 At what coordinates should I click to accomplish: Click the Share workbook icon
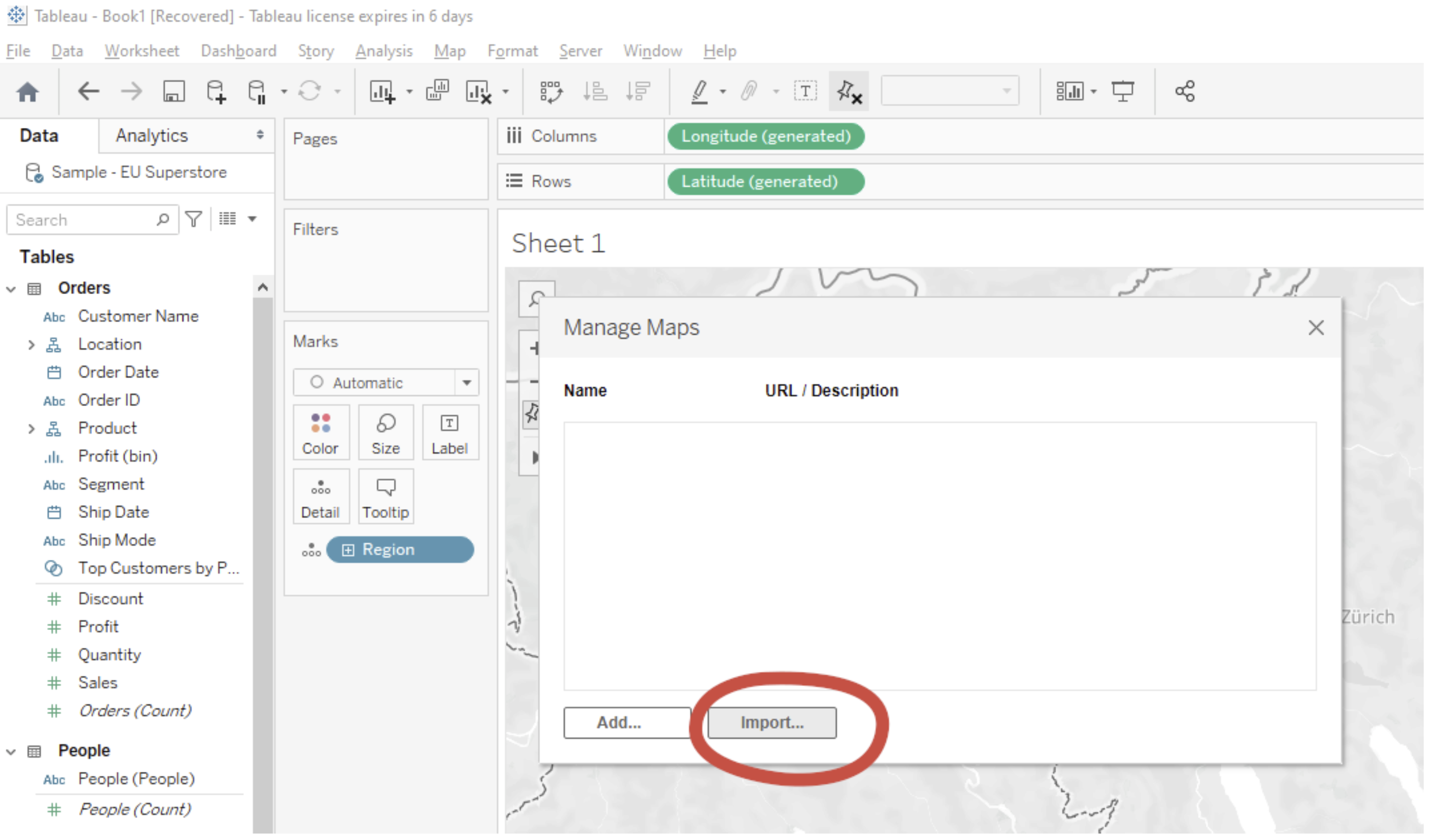[1186, 92]
